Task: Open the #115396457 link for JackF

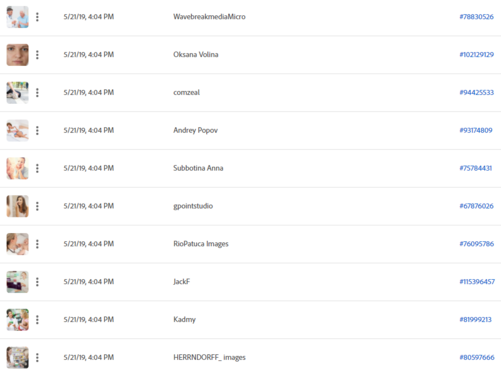Action: [477, 282]
